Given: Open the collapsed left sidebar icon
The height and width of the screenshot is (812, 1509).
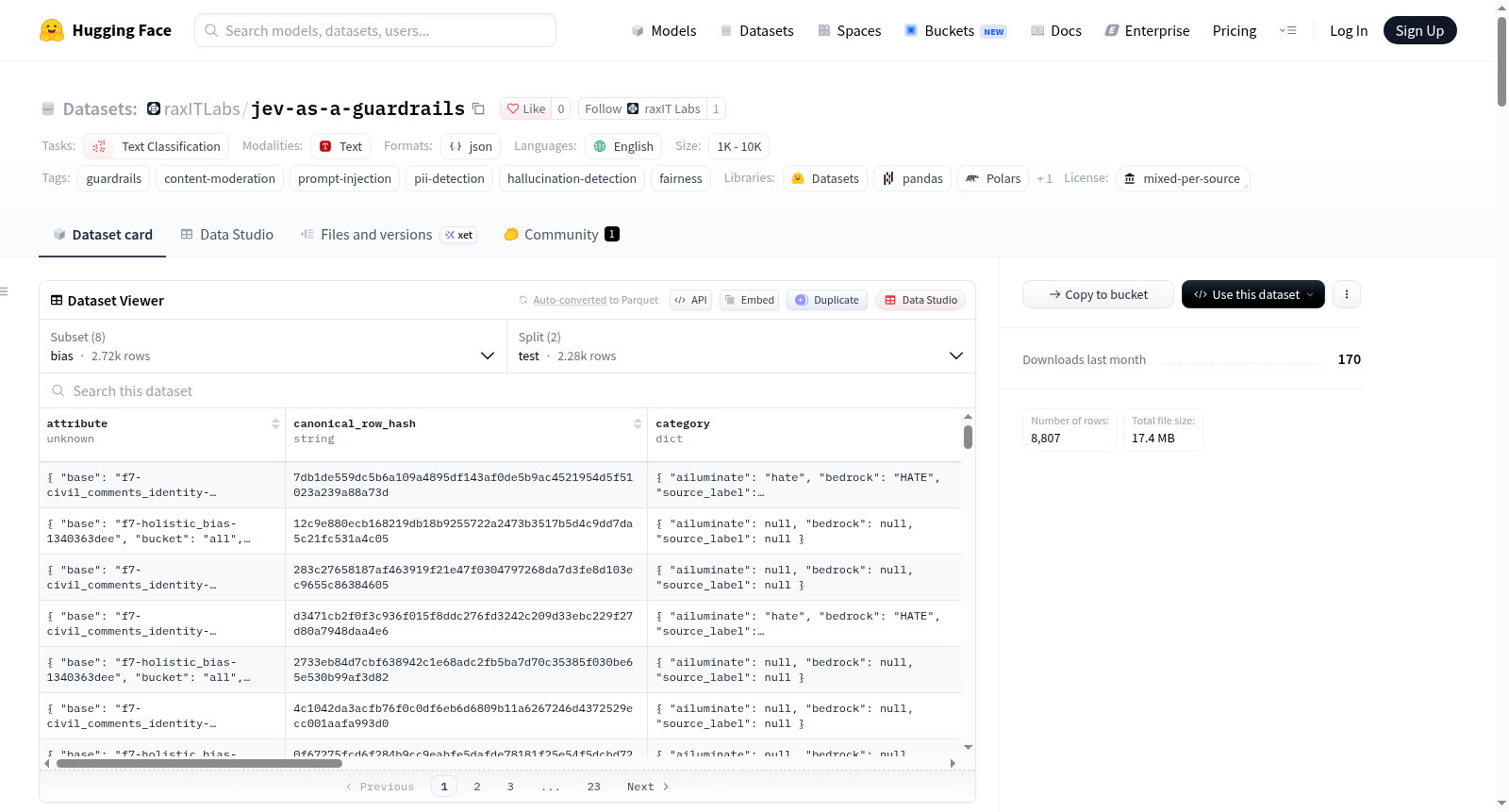Looking at the screenshot, I should (x=4, y=291).
